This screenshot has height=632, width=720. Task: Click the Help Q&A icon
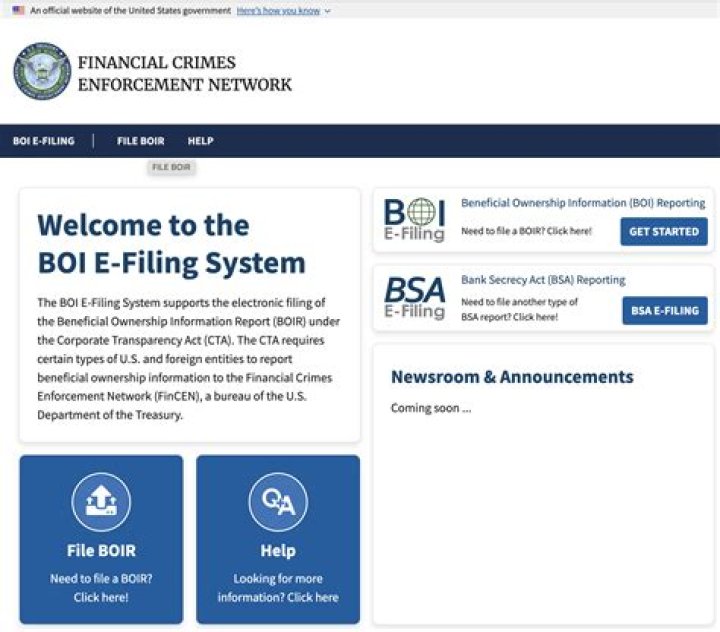[x=278, y=502]
